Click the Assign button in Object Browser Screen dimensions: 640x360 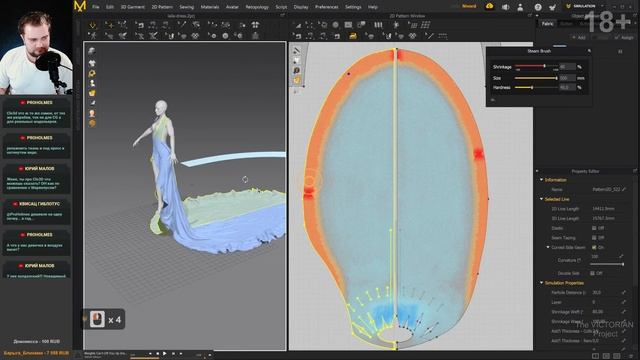pyautogui.click(x=624, y=37)
